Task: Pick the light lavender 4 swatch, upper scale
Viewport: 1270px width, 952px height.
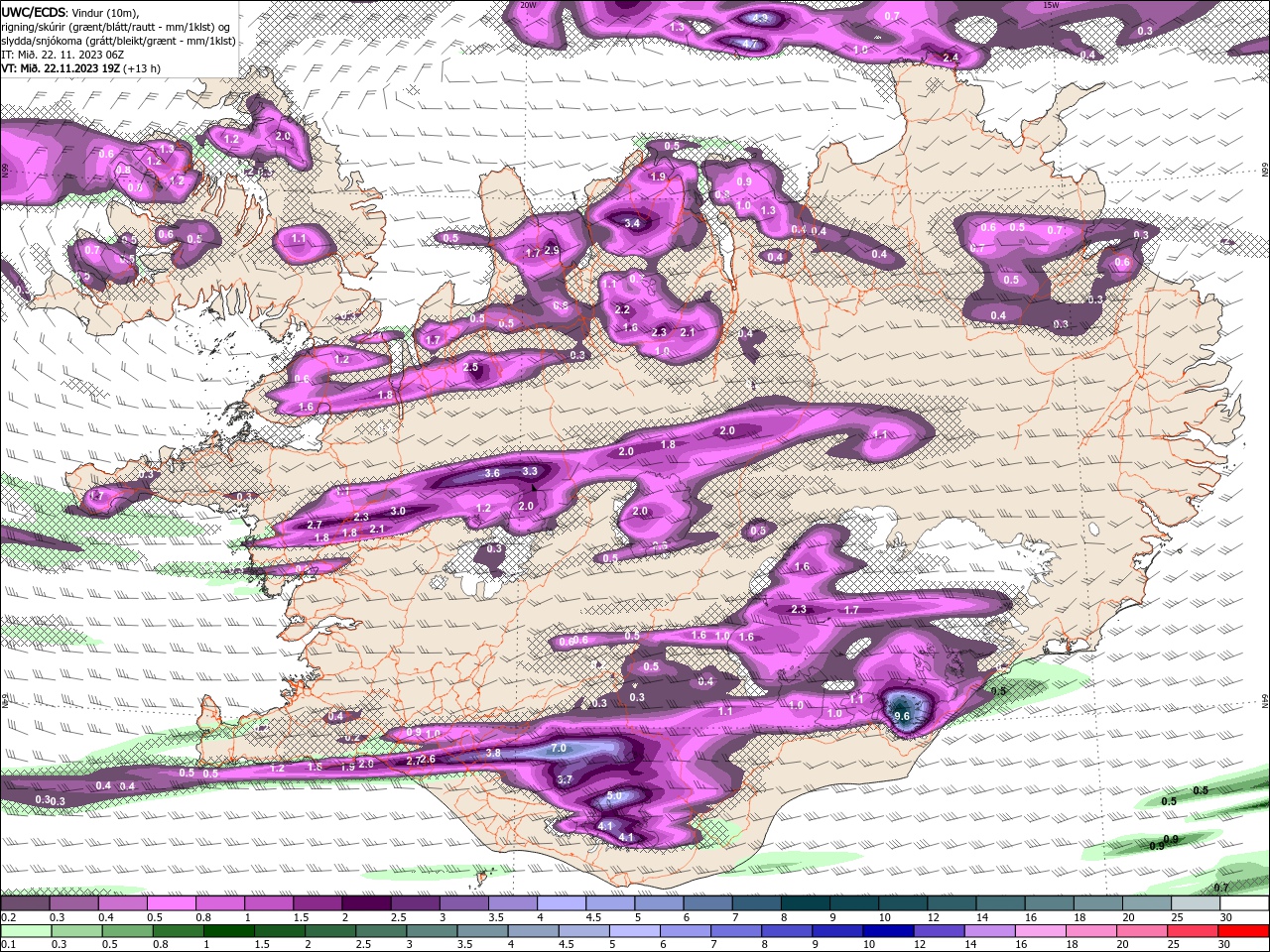Action: point(562,903)
